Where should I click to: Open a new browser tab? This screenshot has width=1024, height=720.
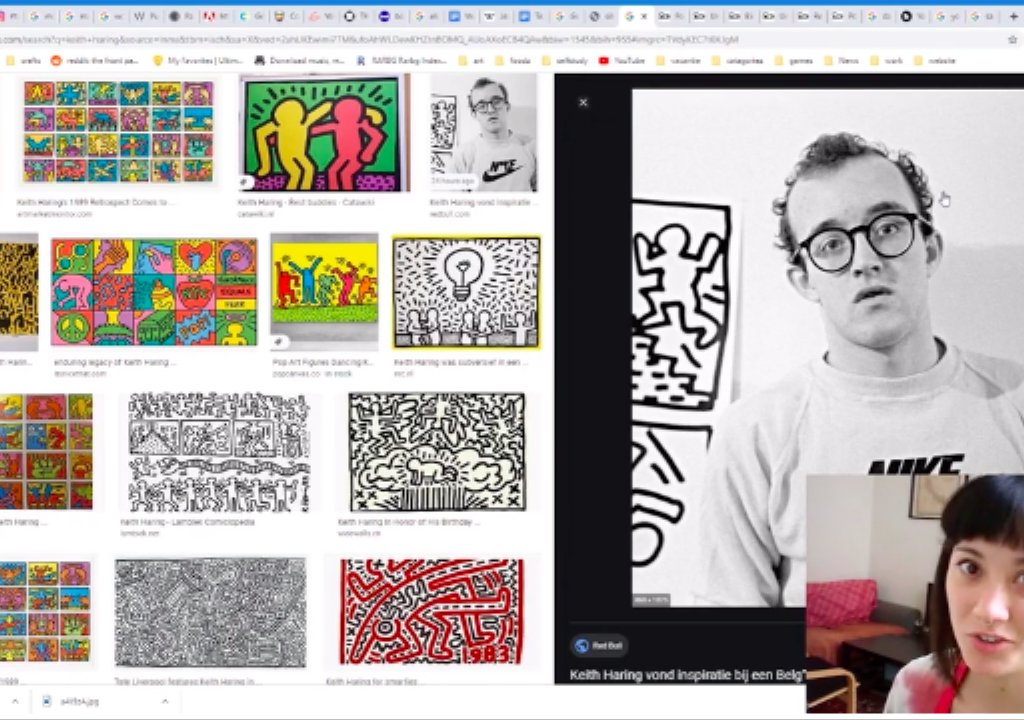point(1013,16)
